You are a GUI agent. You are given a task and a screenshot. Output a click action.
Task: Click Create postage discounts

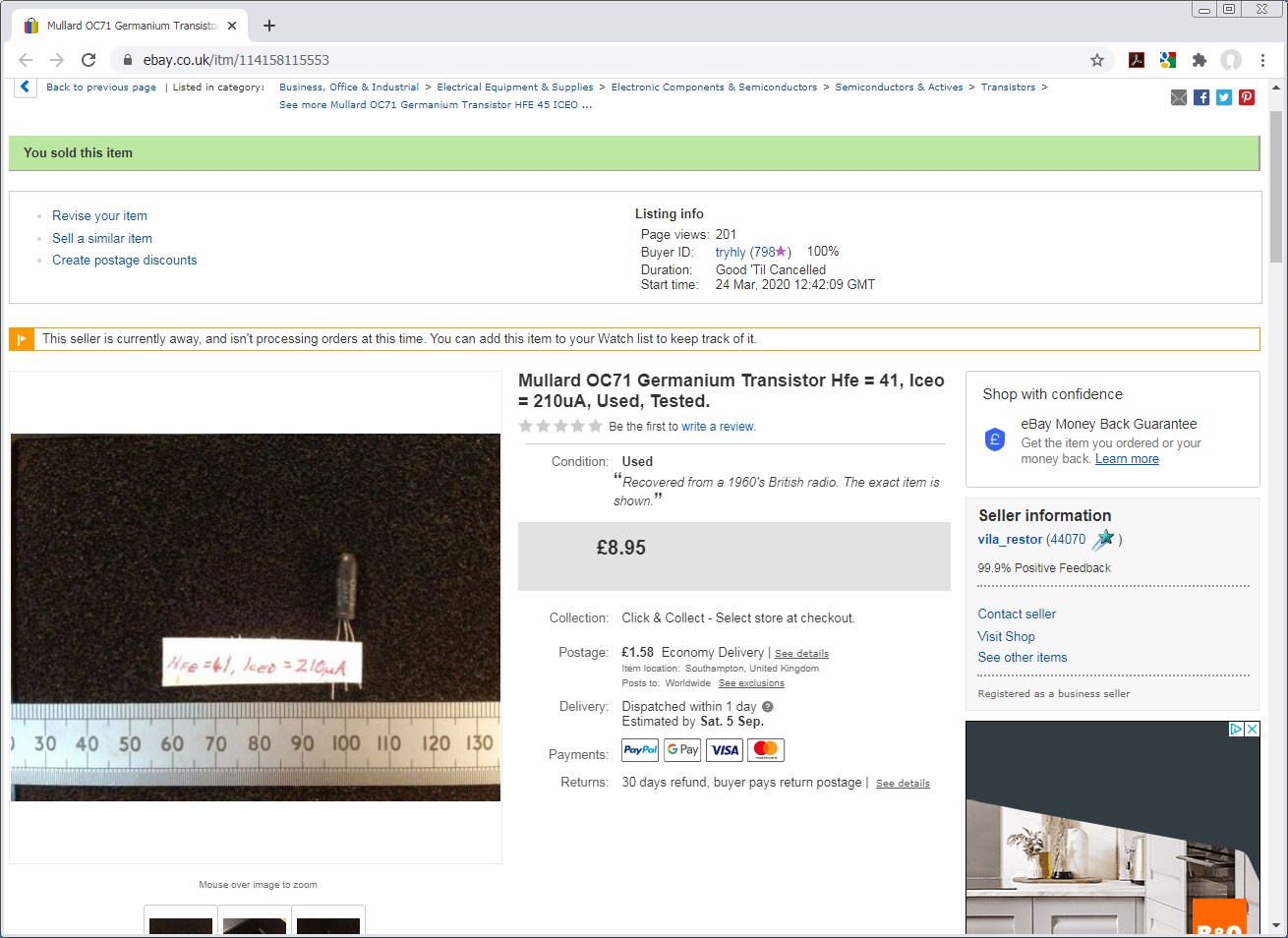point(125,261)
